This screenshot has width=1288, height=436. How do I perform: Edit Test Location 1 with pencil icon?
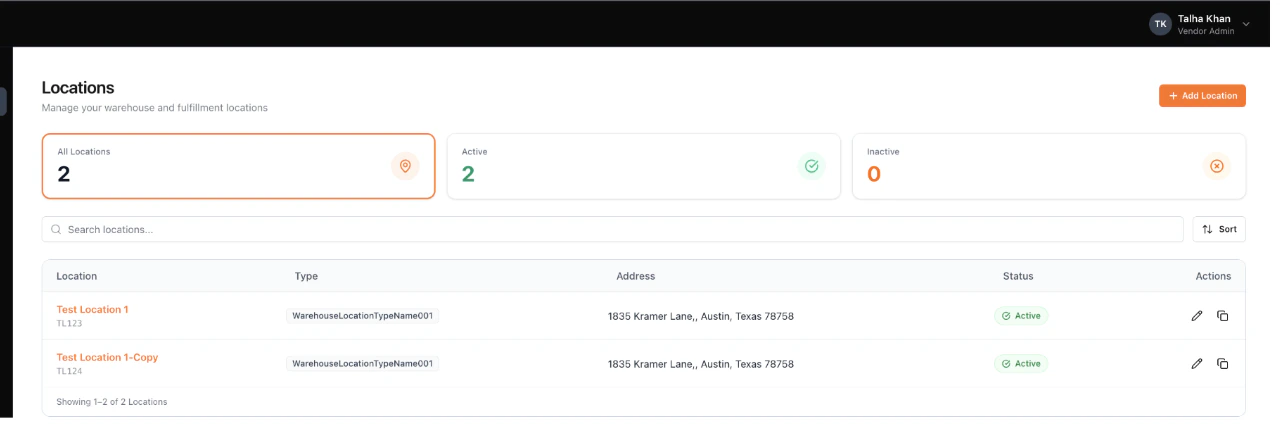point(1197,316)
